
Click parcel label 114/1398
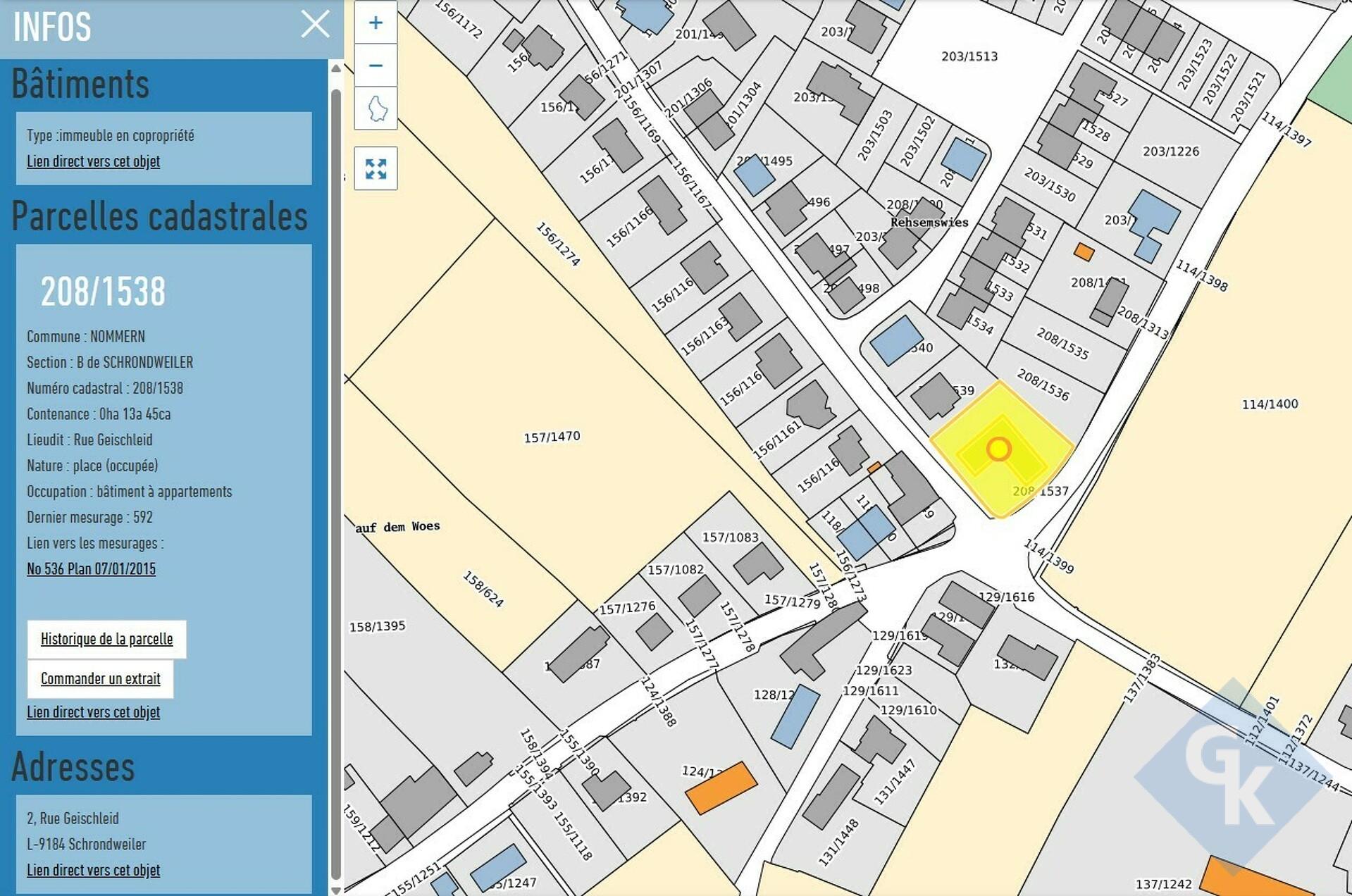point(1201,275)
